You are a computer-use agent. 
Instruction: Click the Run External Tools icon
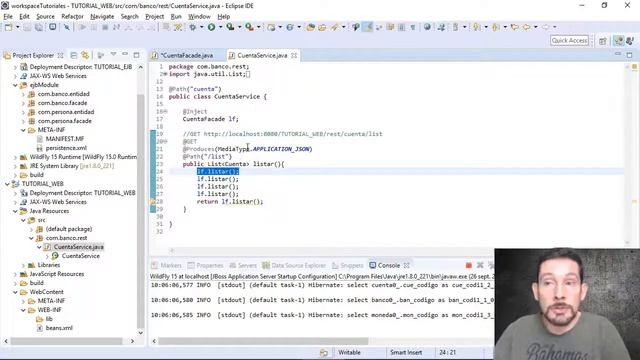tap(249, 27)
